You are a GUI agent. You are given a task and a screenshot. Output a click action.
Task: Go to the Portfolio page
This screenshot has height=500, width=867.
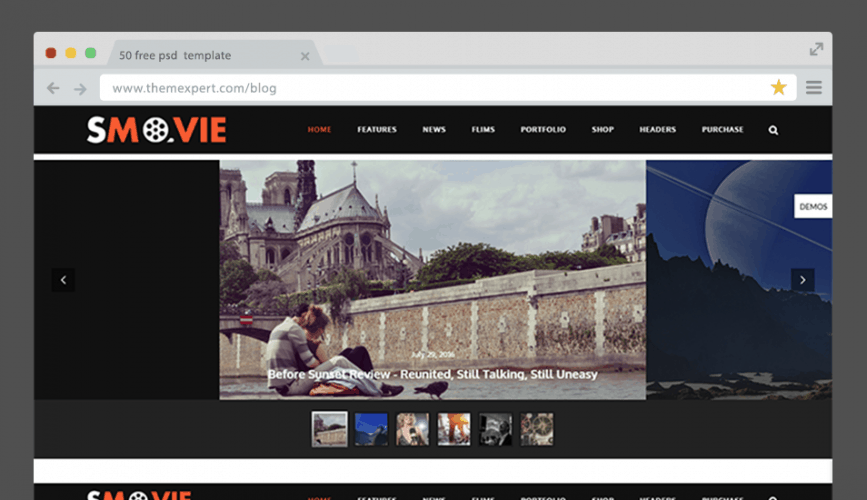click(543, 130)
